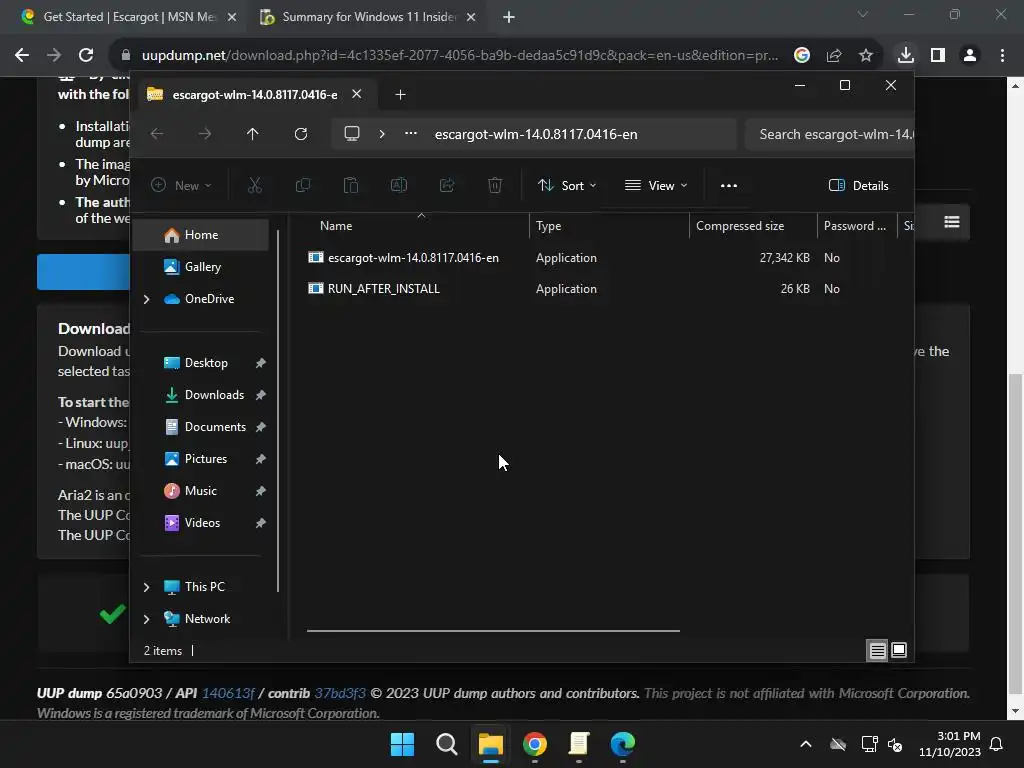Click the Rename icon in Explorer toolbar
Viewport: 1024px width, 768px height.
click(x=398, y=185)
